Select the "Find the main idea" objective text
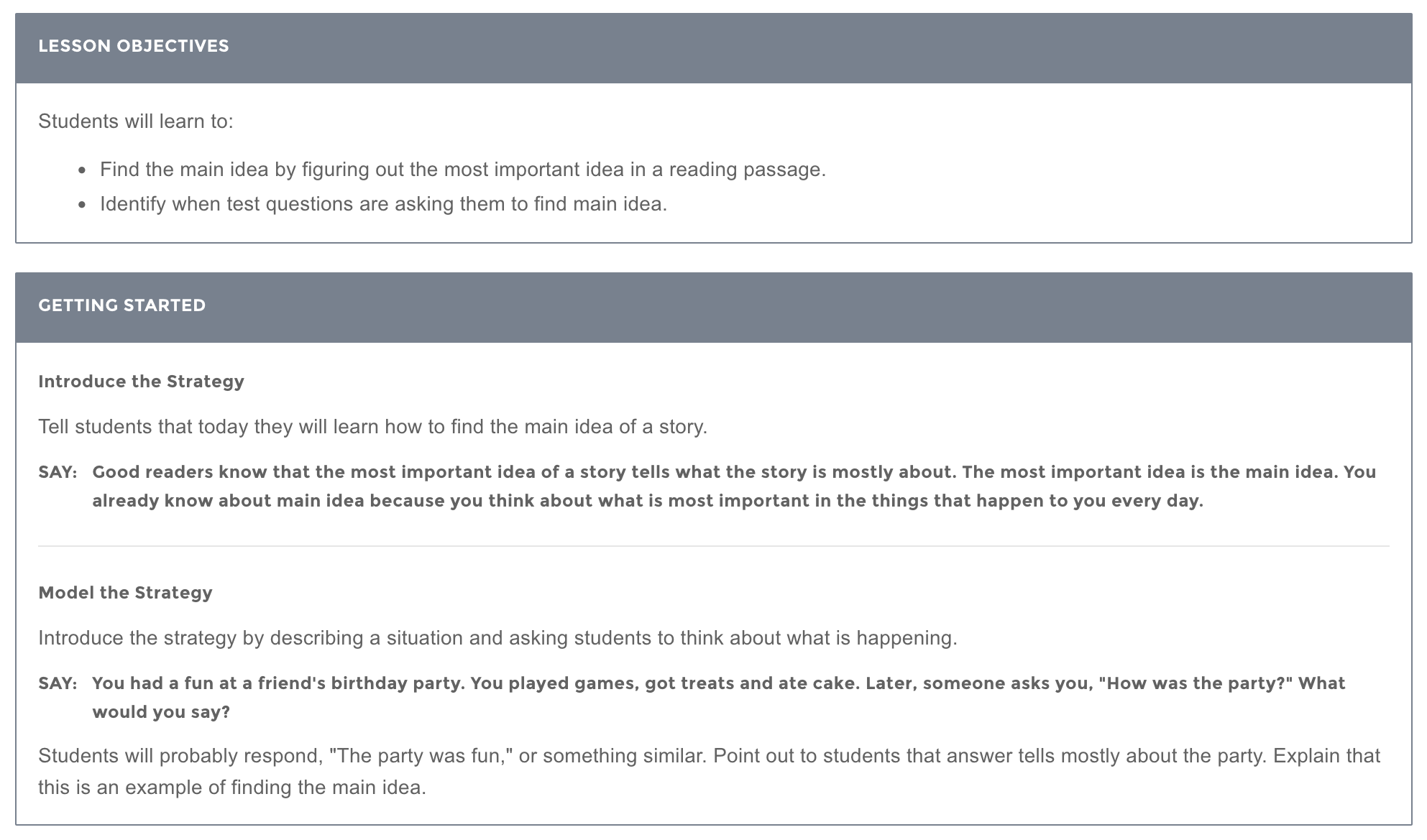The image size is (1427, 840). pyautogui.click(x=462, y=170)
